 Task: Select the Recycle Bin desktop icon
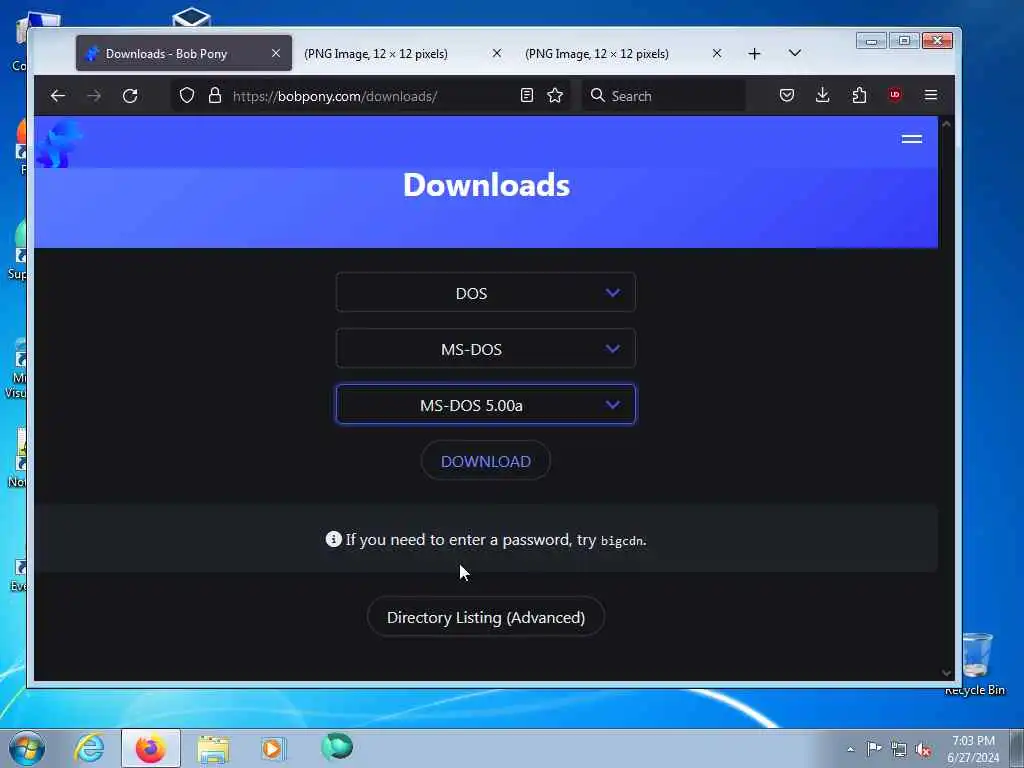point(976,664)
